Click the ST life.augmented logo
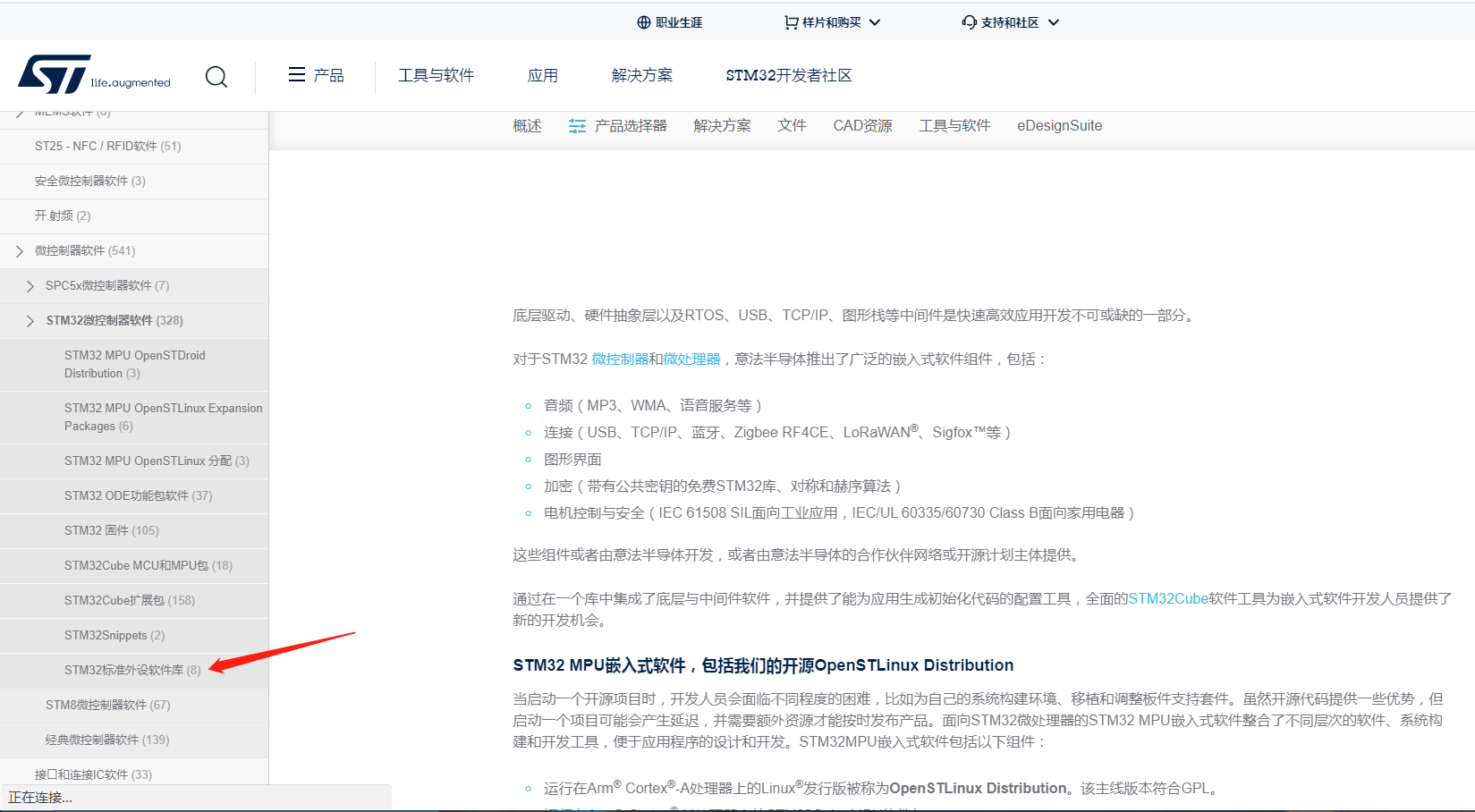 [94, 75]
